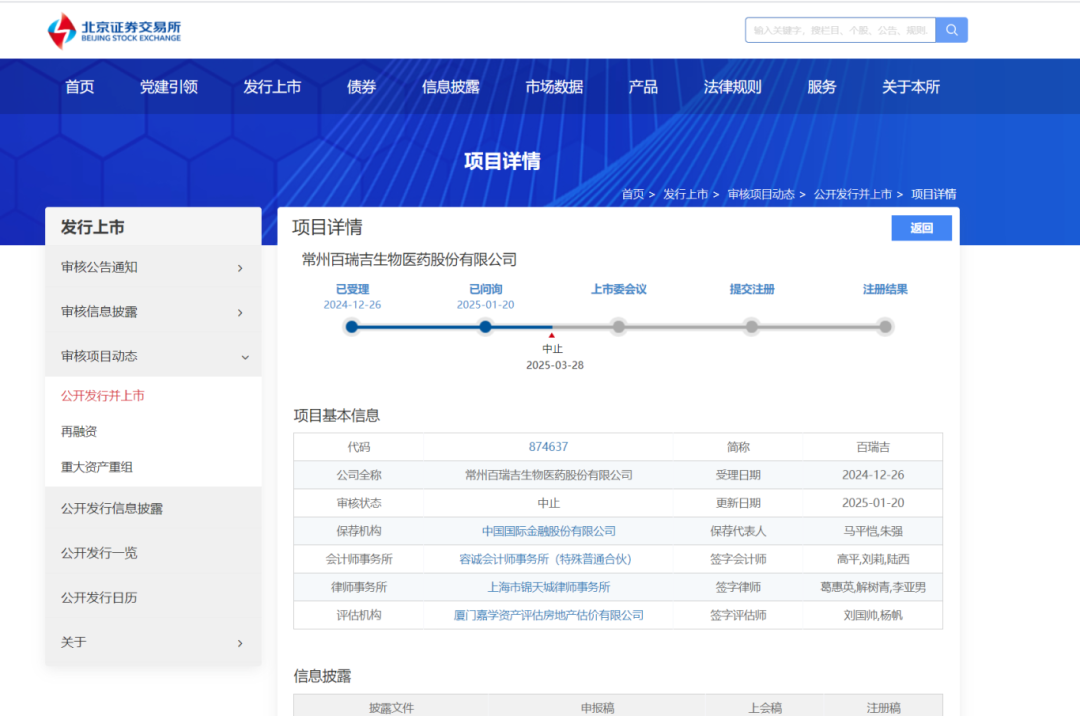This screenshot has height=716, width=1080.
Task: Click the 百瑞吉 short name cell
Action: tap(873, 447)
